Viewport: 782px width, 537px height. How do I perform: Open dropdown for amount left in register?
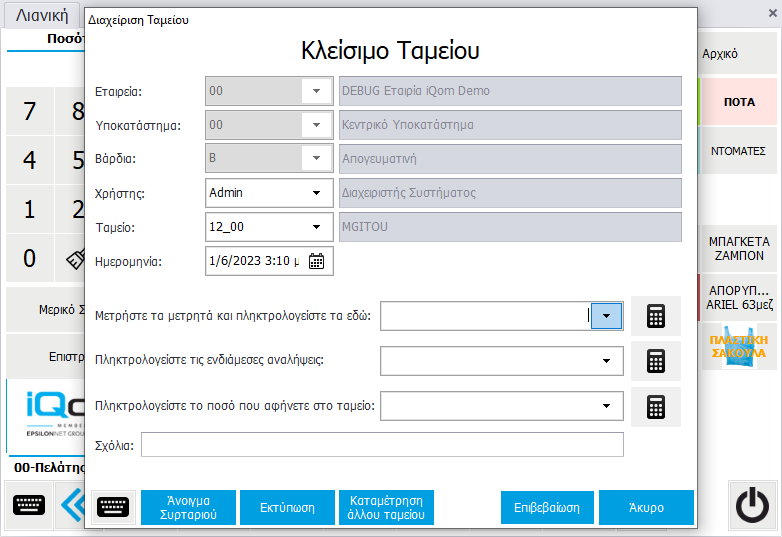coord(606,406)
